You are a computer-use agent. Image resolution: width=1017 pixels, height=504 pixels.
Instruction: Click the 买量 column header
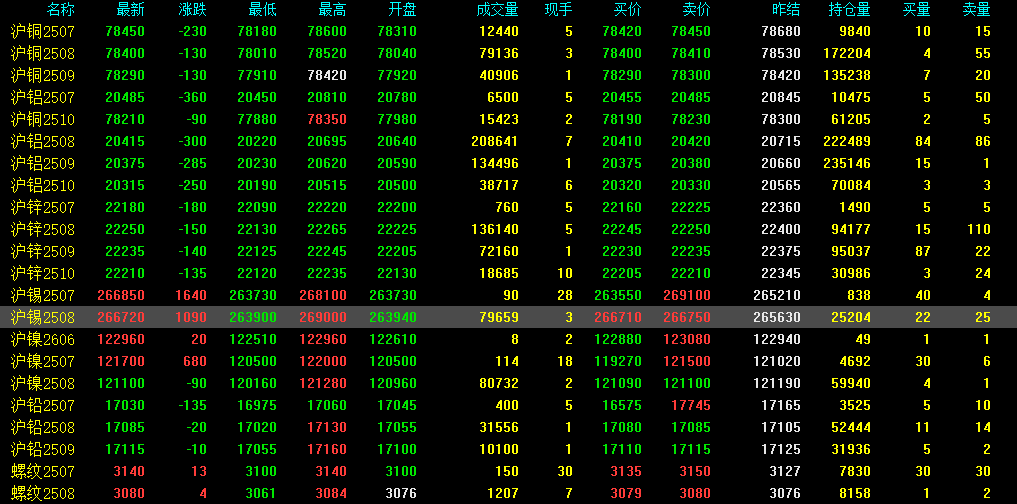point(917,10)
